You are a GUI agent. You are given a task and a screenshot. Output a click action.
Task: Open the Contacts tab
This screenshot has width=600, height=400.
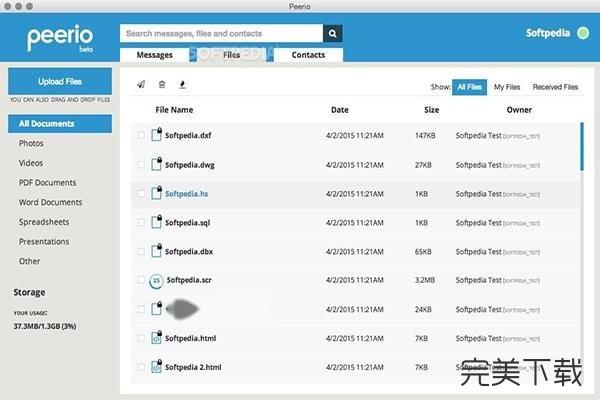tap(308, 55)
